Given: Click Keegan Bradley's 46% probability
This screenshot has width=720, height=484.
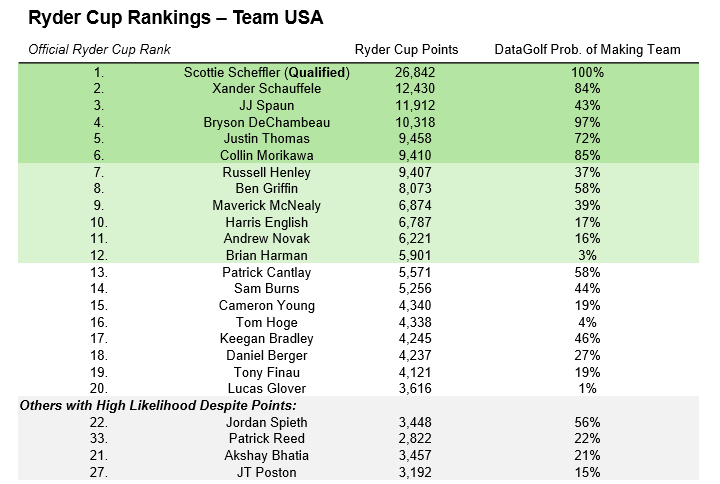Looking at the screenshot, I should pyautogui.click(x=587, y=339).
